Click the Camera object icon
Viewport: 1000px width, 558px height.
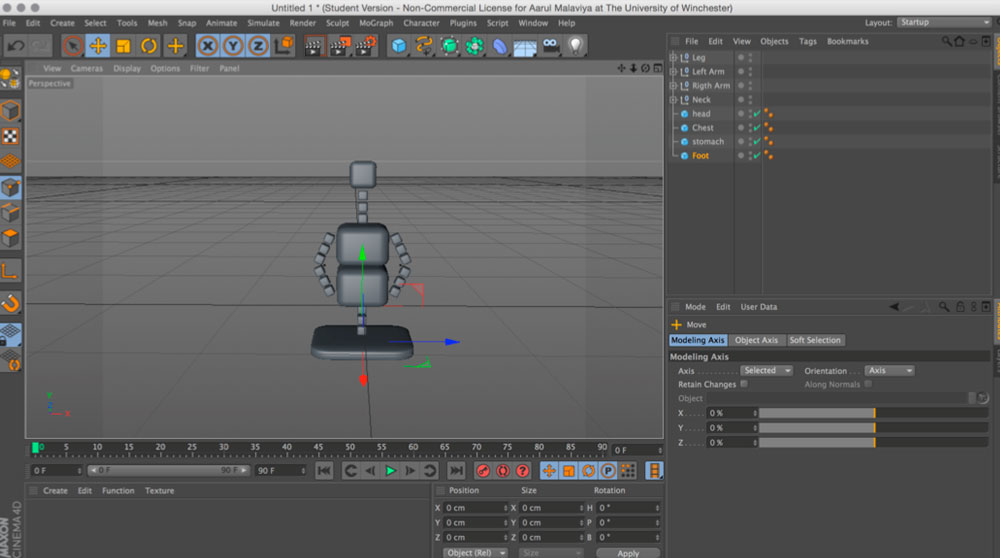[x=550, y=46]
